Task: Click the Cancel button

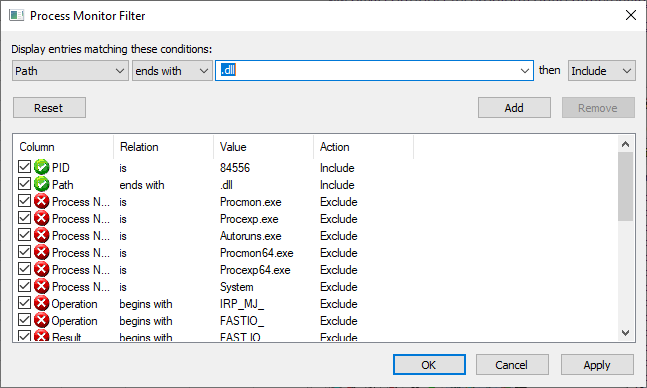Action: click(512, 365)
